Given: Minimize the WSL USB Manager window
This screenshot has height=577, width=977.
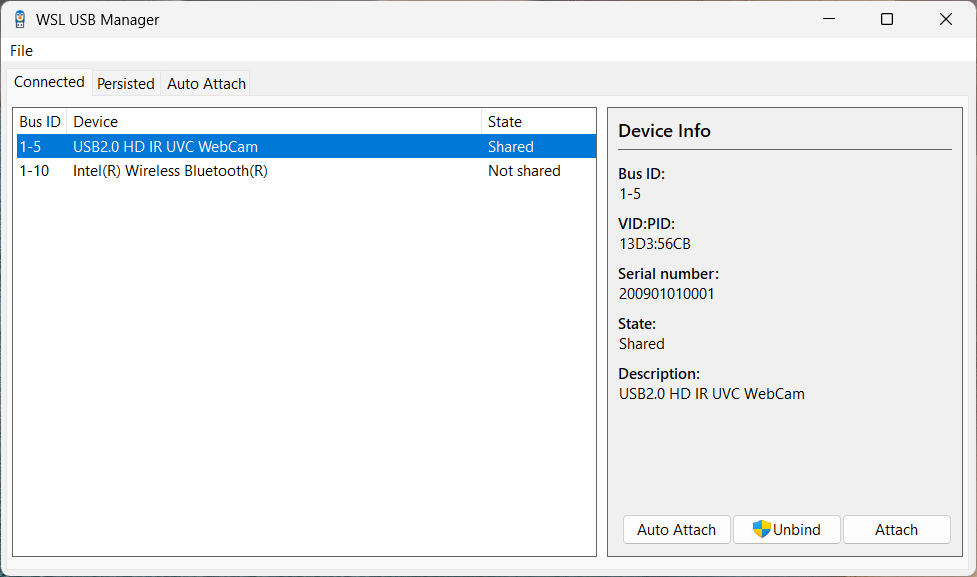Looking at the screenshot, I should point(828,19).
